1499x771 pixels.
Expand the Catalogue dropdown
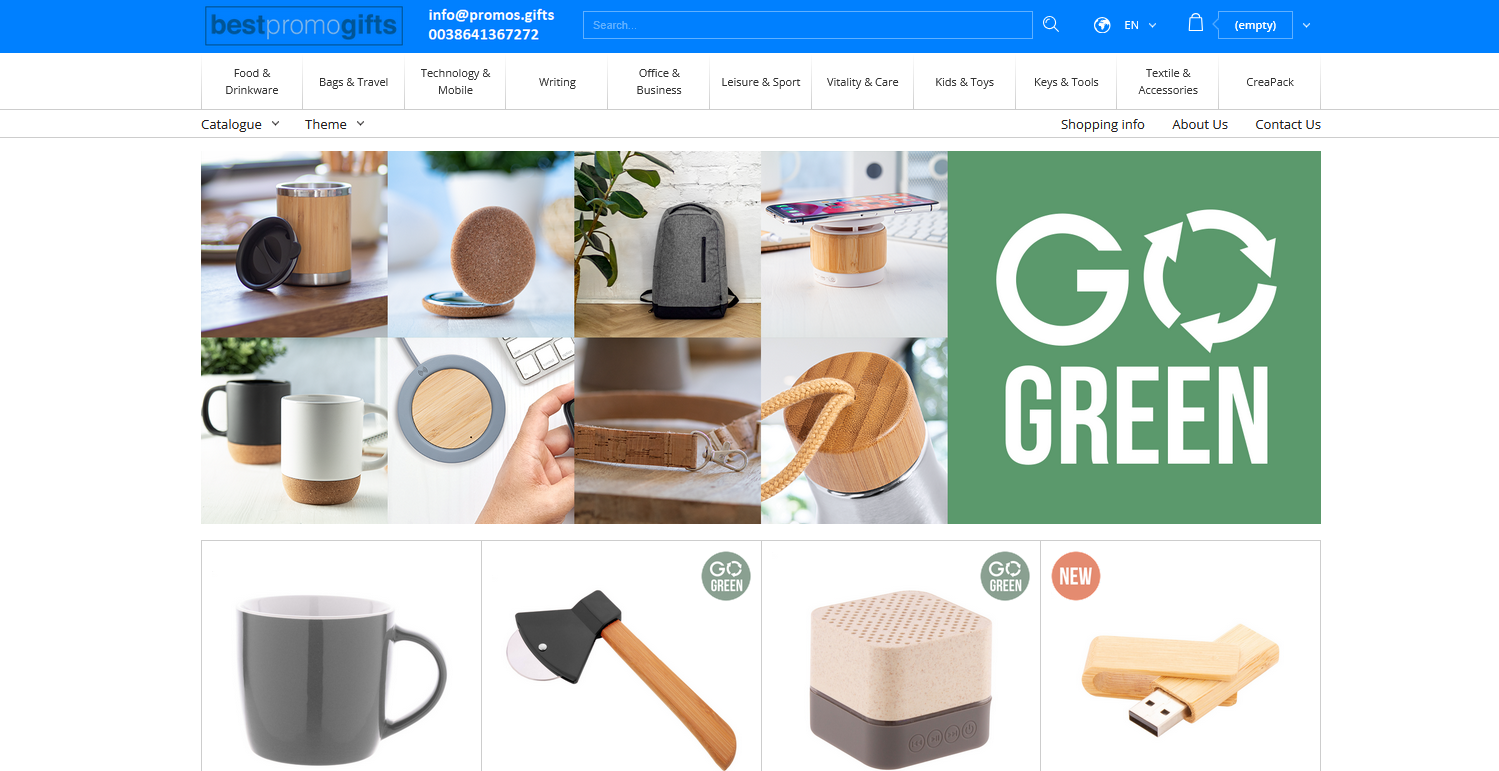click(240, 124)
